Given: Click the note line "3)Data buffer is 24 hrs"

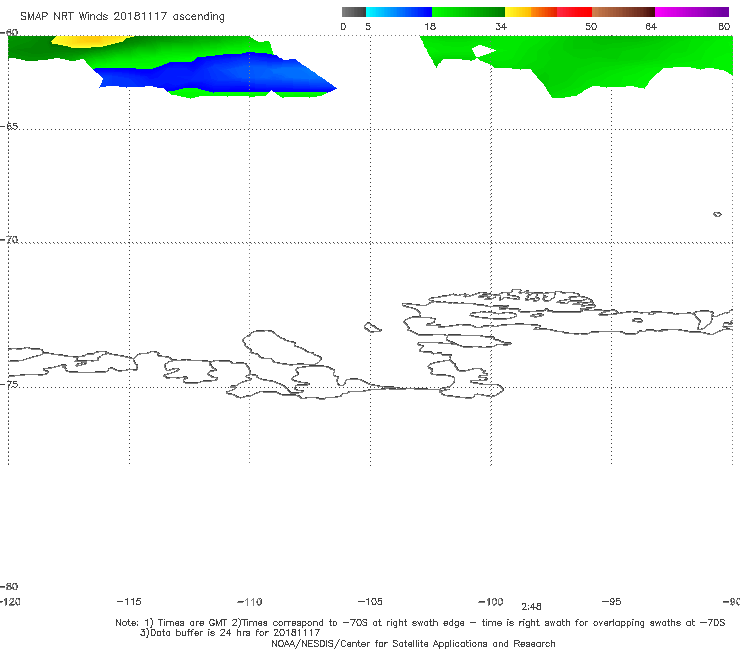Looking at the screenshot, I should [x=230, y=633].
